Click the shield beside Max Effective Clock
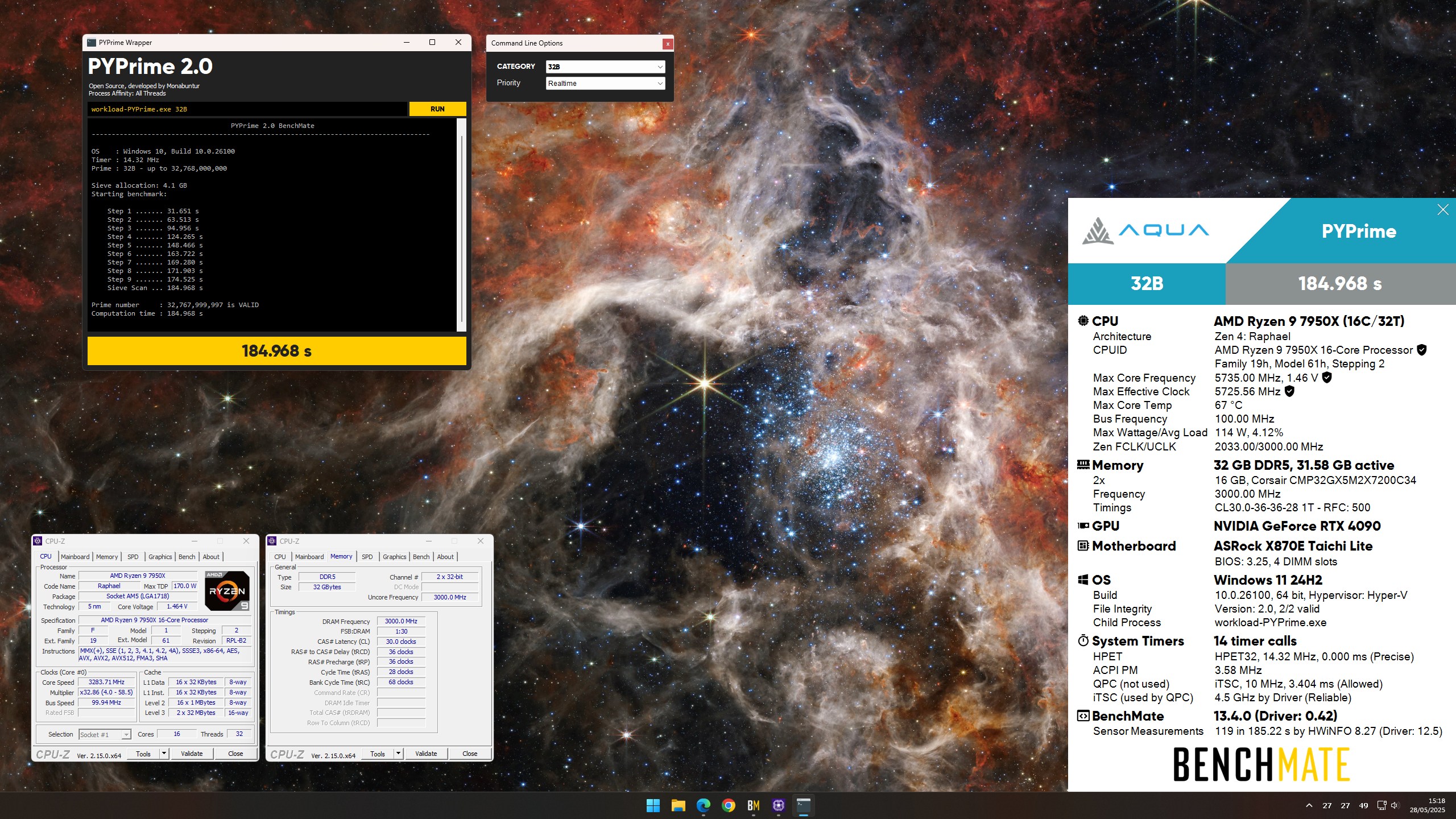The width and height of the screenshot is (1456, 819). pyautogui.click(x=1289, y=391)
